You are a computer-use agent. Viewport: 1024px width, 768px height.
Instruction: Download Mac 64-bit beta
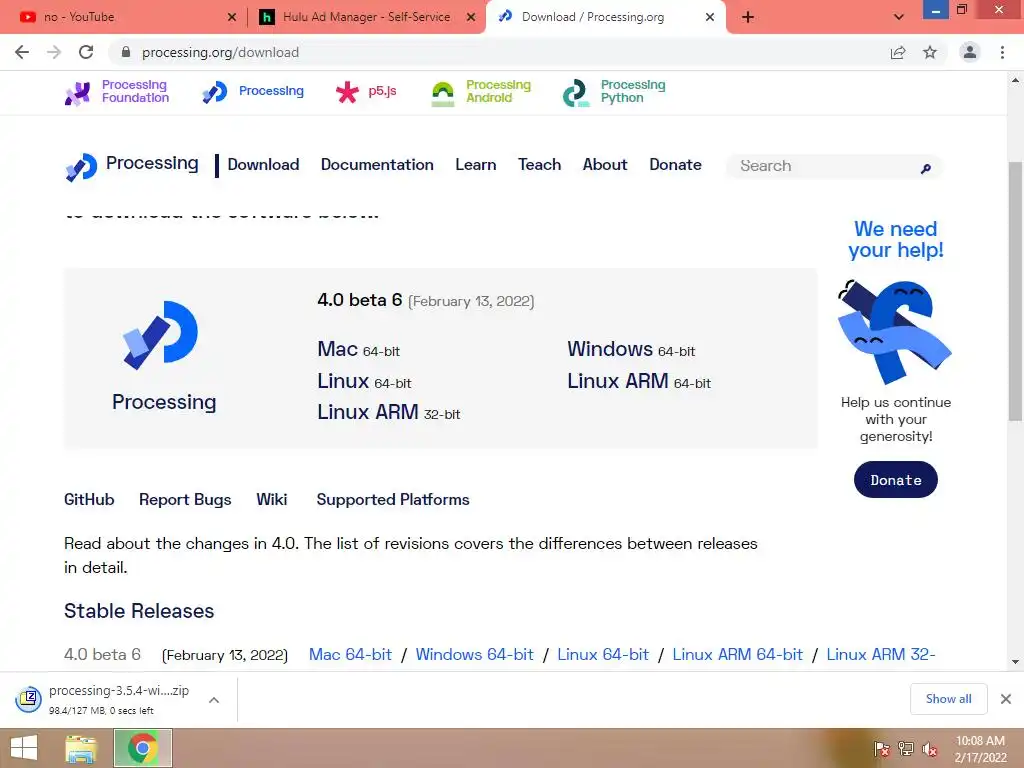(359, 349)
